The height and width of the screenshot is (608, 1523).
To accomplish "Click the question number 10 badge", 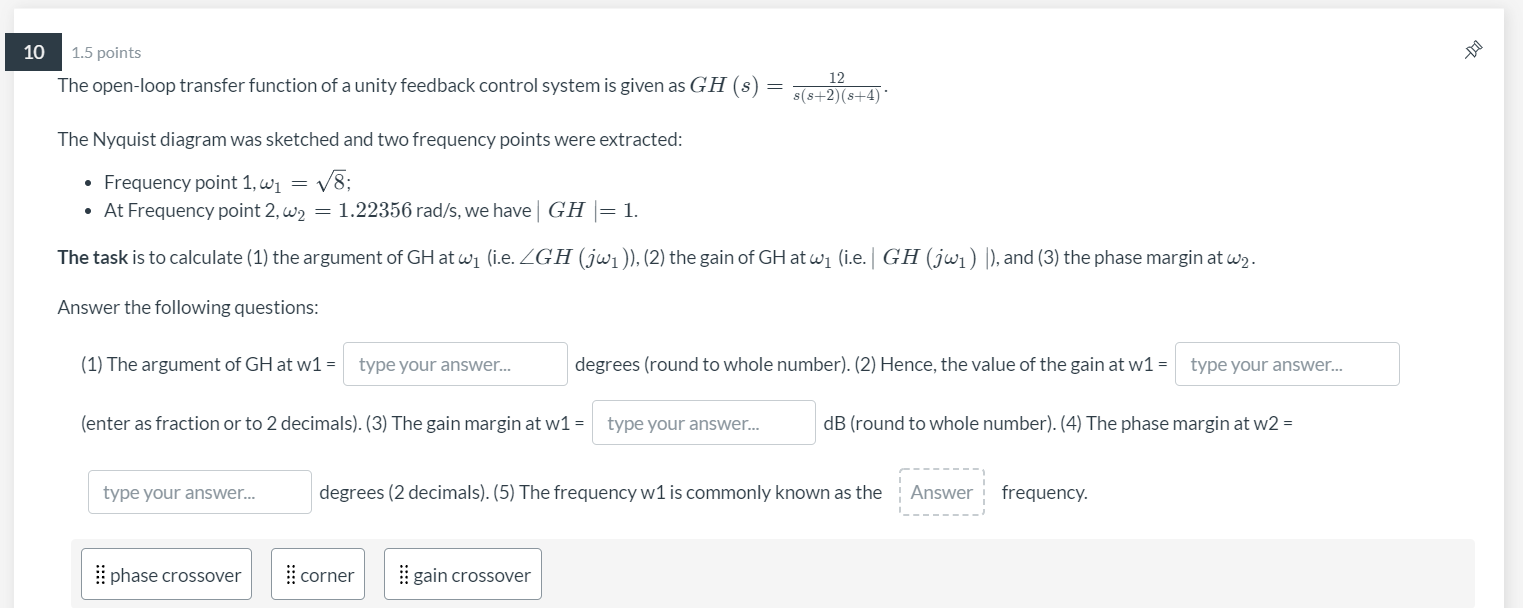I will pyautogui.click(x=33, y=52).
